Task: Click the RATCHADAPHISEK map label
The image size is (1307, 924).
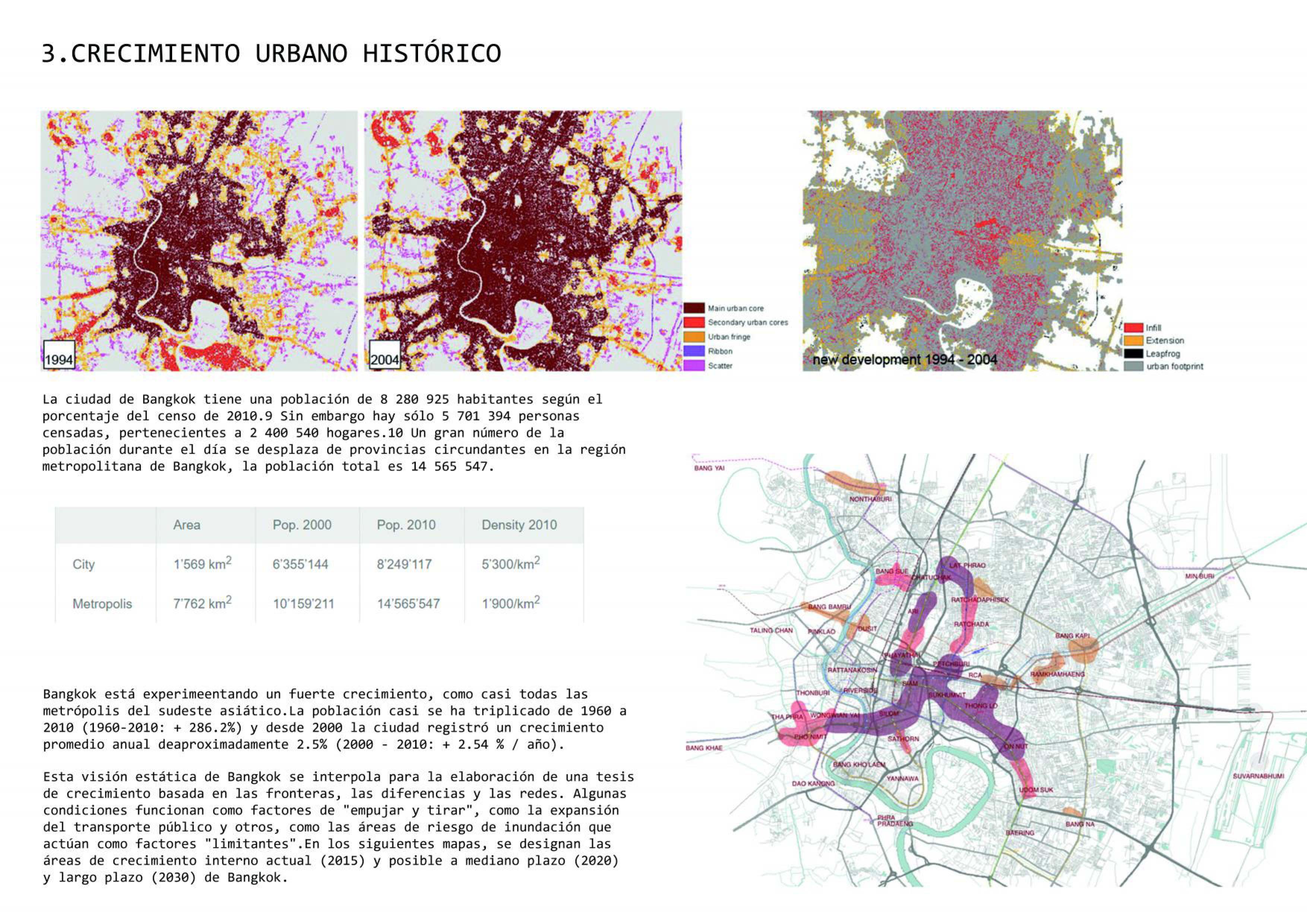Action: pos(980,600)
